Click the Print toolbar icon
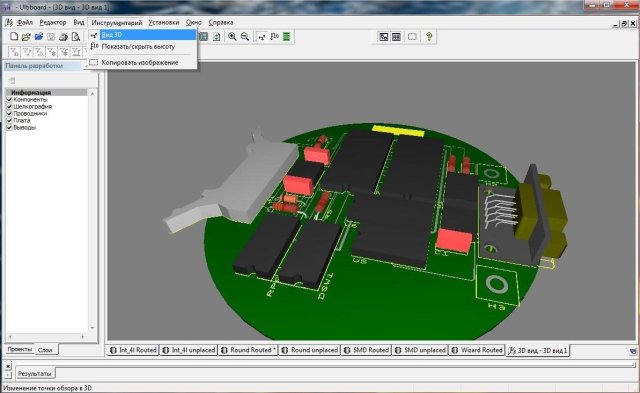The width and height of the screenshot is (640, 393). coord(63,37)
